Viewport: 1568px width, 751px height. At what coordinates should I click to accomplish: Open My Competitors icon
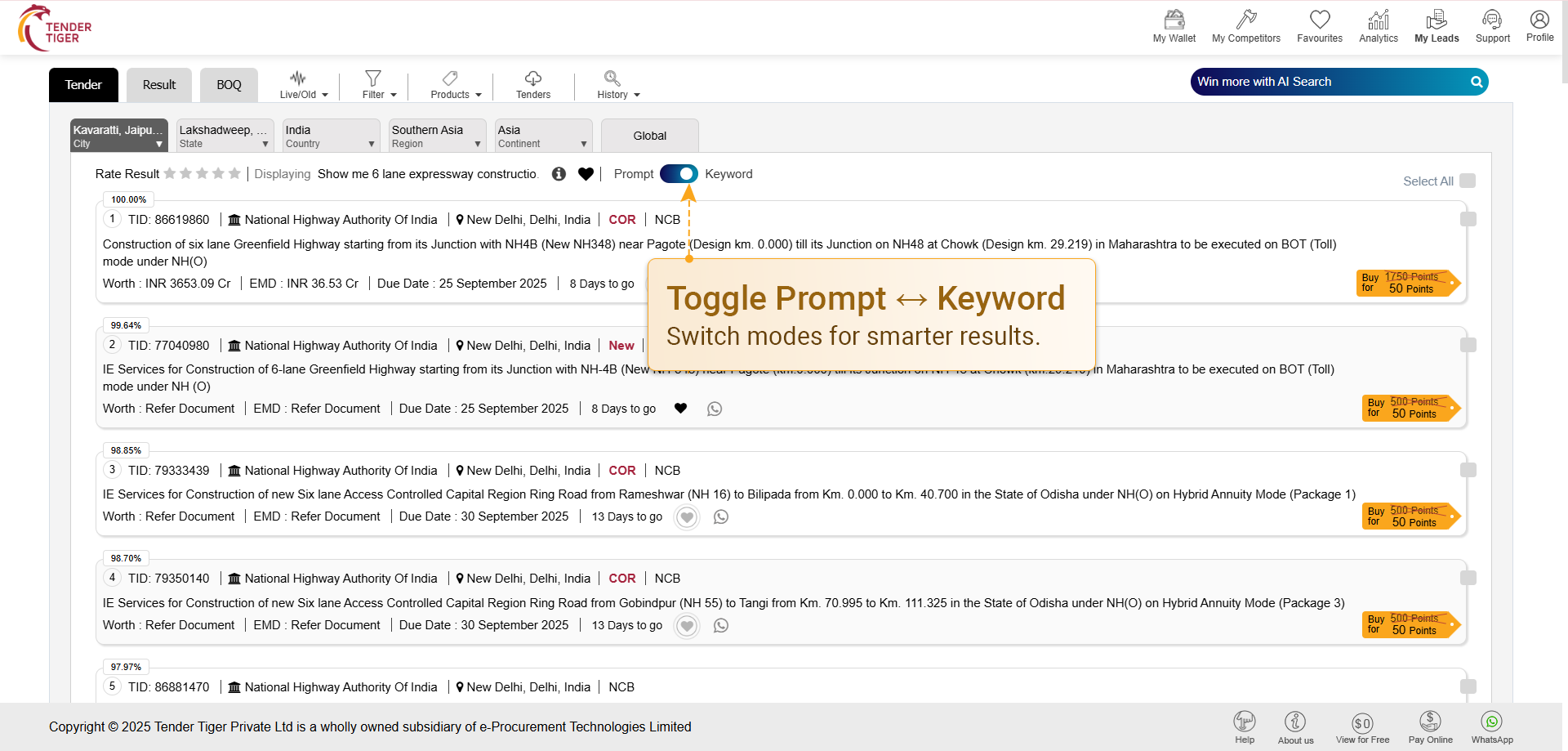click(x=1245, y=20)
